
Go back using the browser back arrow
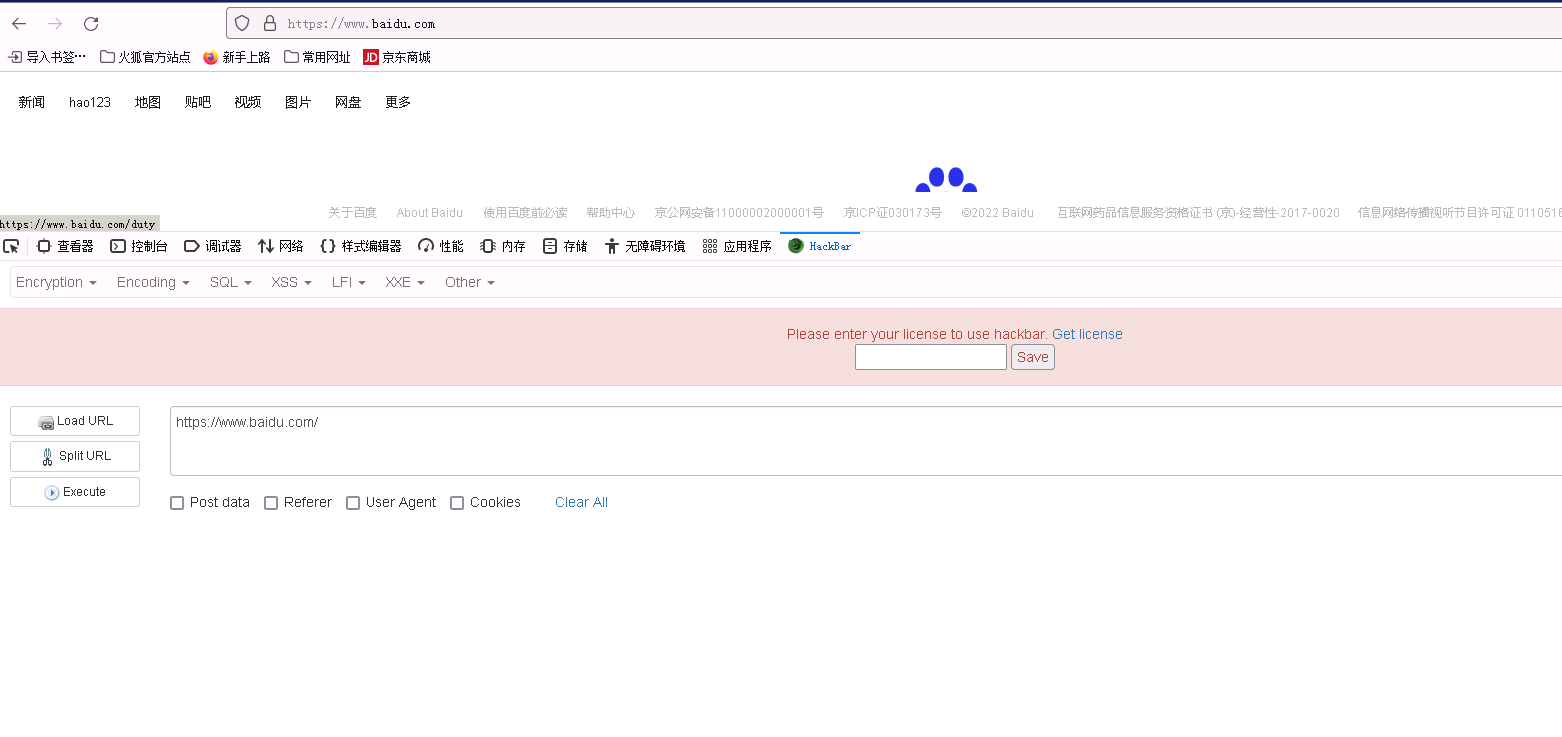[x=19, y=24]
